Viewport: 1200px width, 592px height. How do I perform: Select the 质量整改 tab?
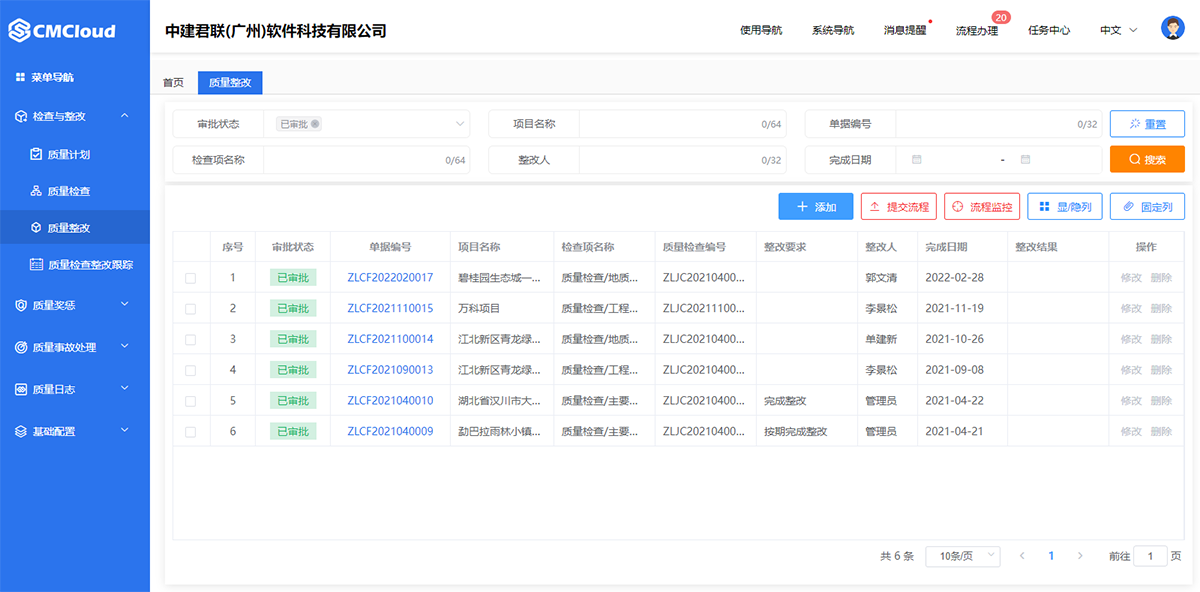pyautogui.click(x=230, y=83)
